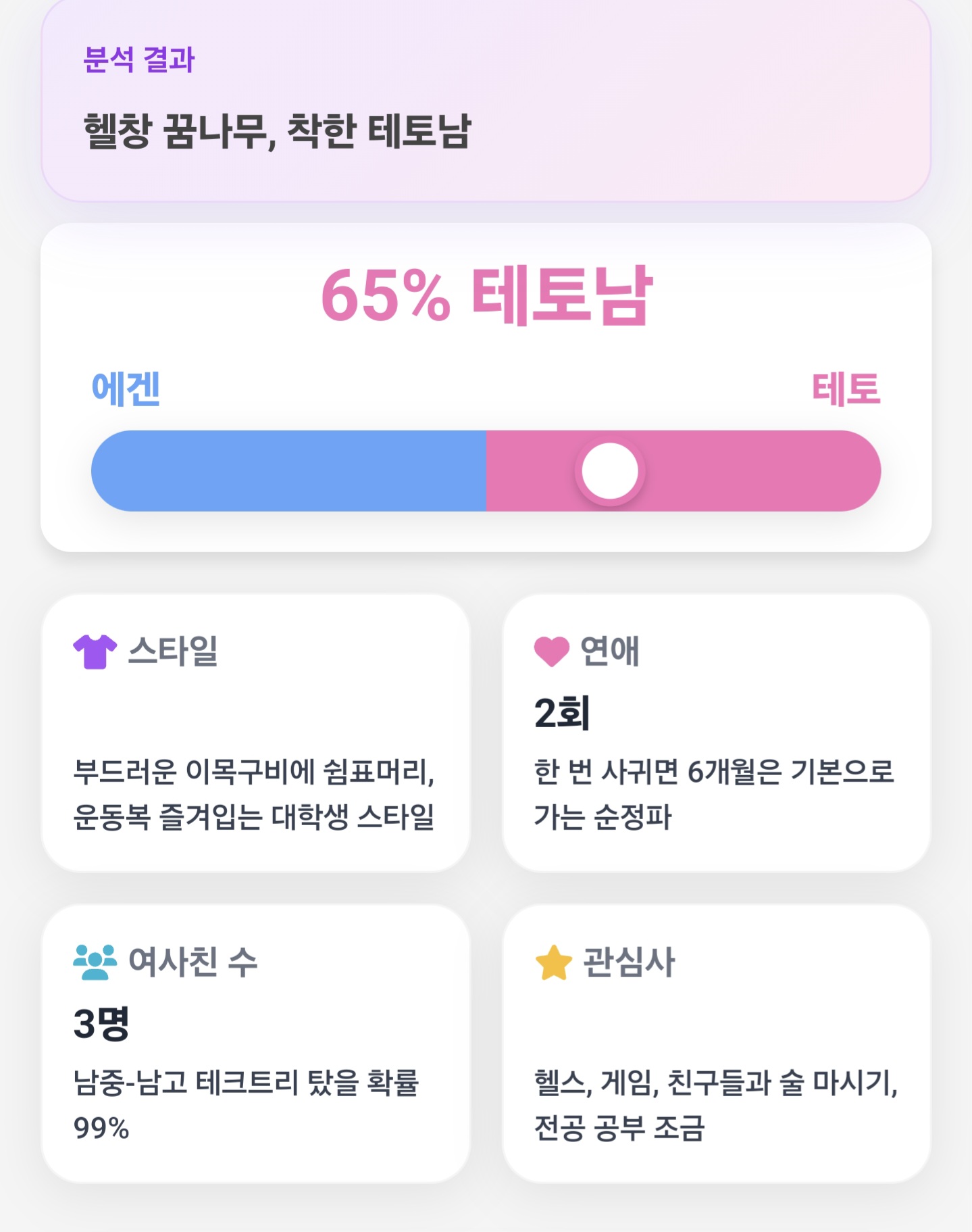Click the 65% 테토남 score heading
This screenshot has height=1232, width=972.
[486, 295]
